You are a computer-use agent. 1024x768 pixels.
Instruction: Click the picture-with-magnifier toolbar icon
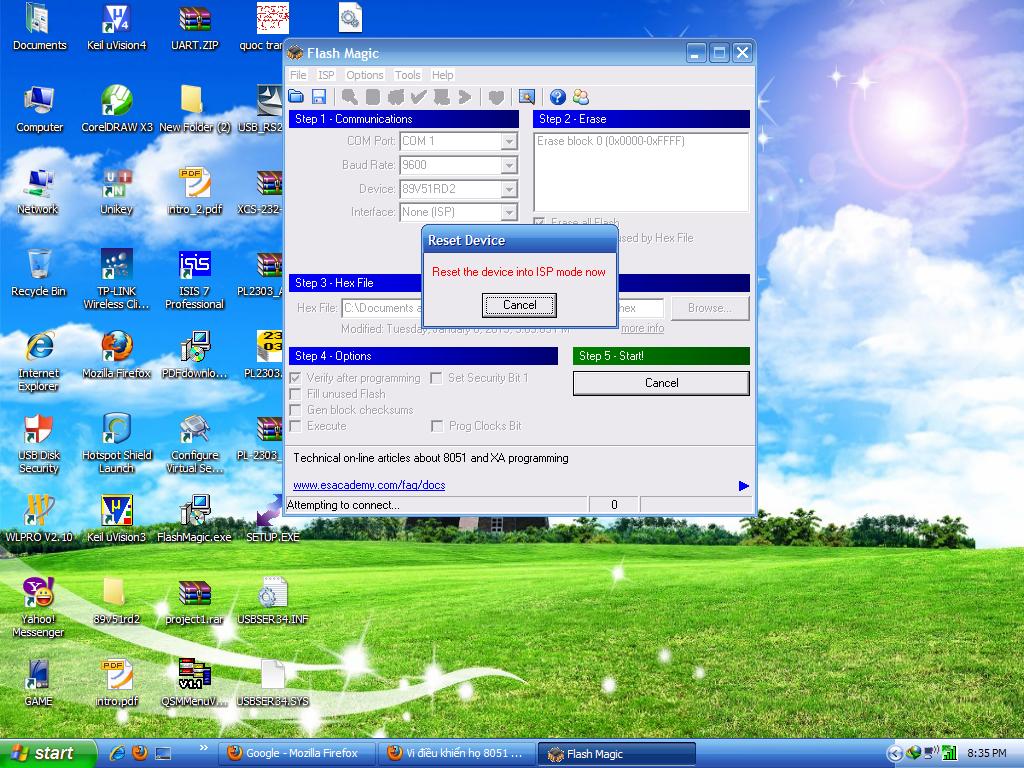pos(526,97)
